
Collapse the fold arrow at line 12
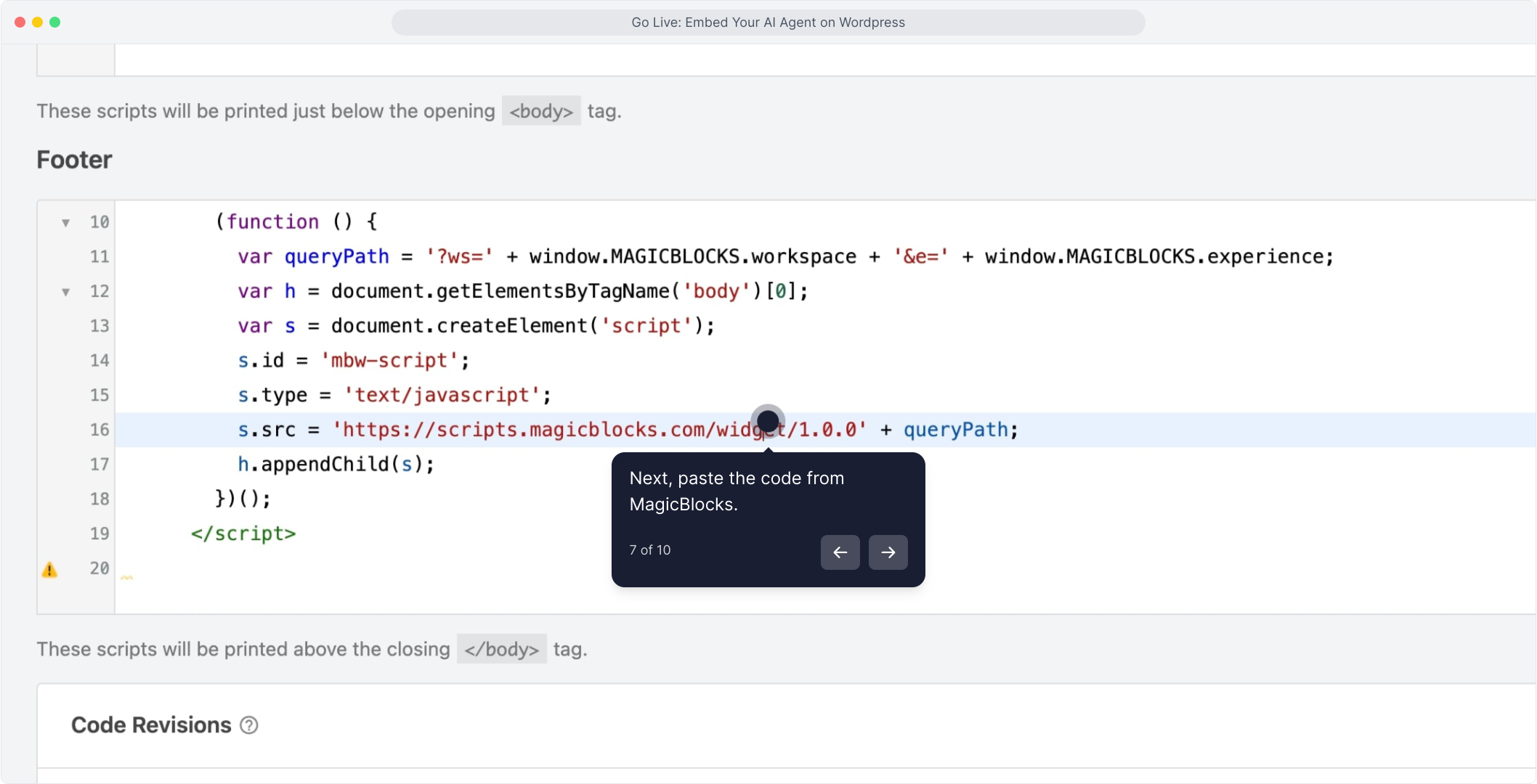click(65, 292)
